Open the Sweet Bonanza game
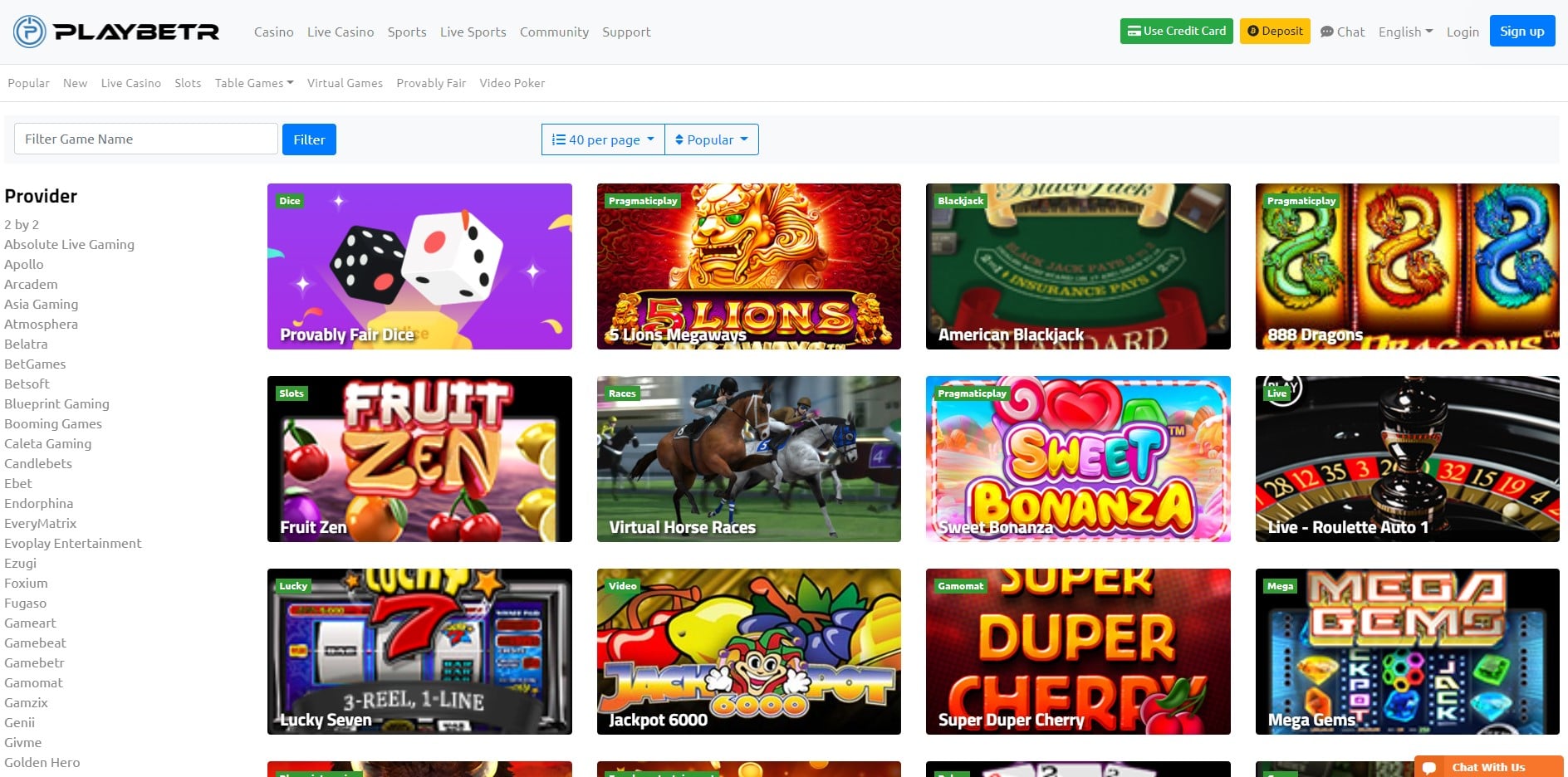This screenshot has height=777, width=1568. tap(1078, 459)
